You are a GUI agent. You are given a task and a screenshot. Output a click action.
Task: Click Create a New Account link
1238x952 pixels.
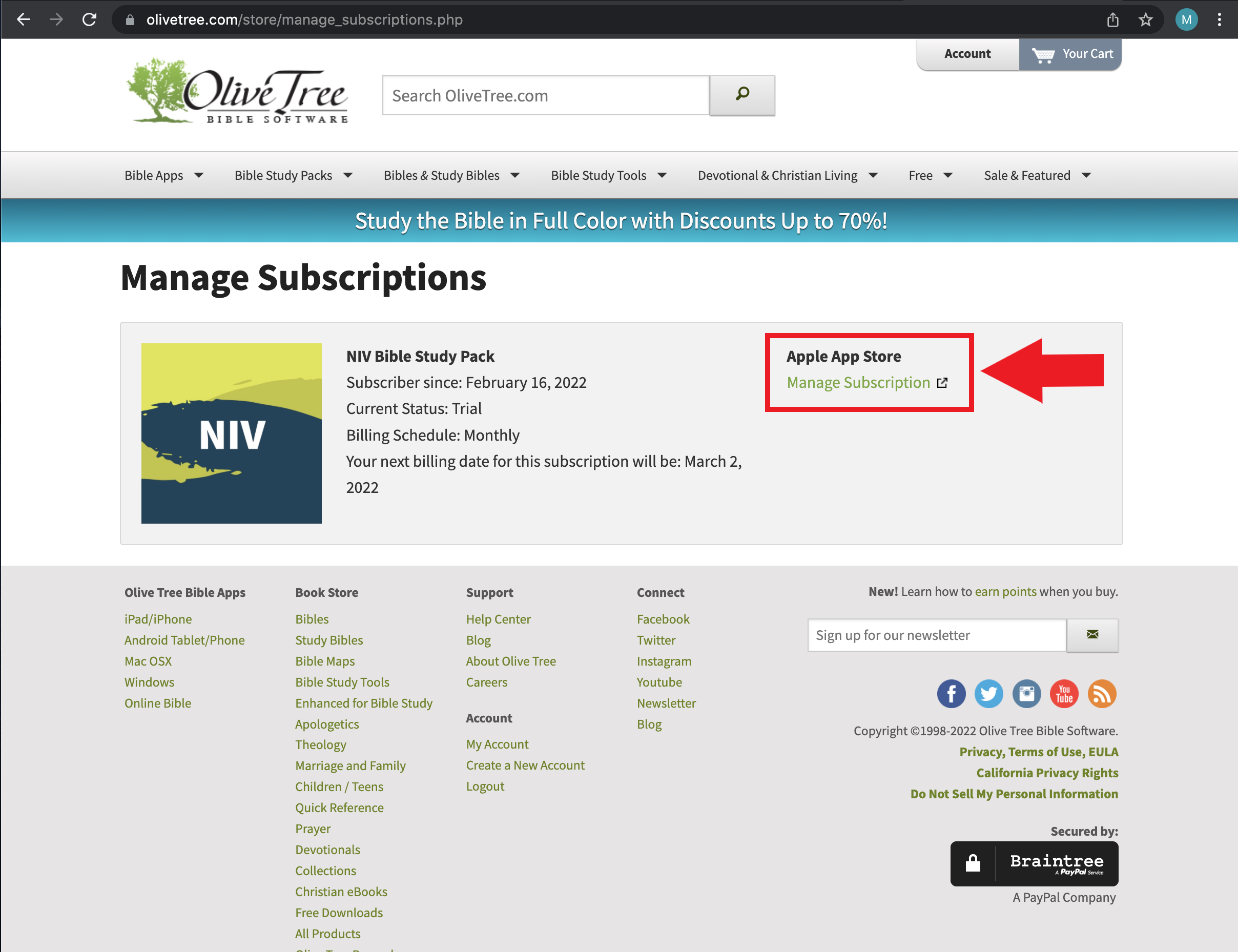tap(525, 765)
